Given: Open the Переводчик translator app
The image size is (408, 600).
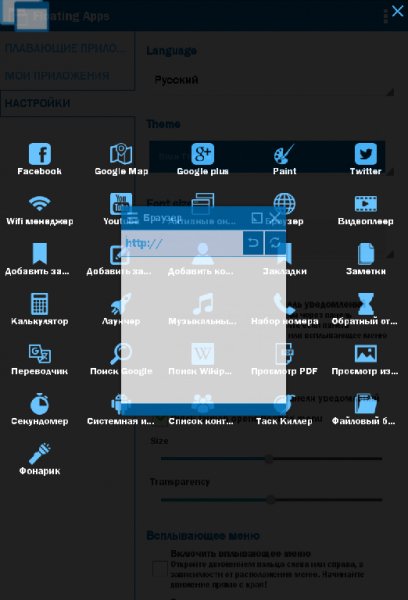Looking at the screenshot, I should [x=39, y=359].
